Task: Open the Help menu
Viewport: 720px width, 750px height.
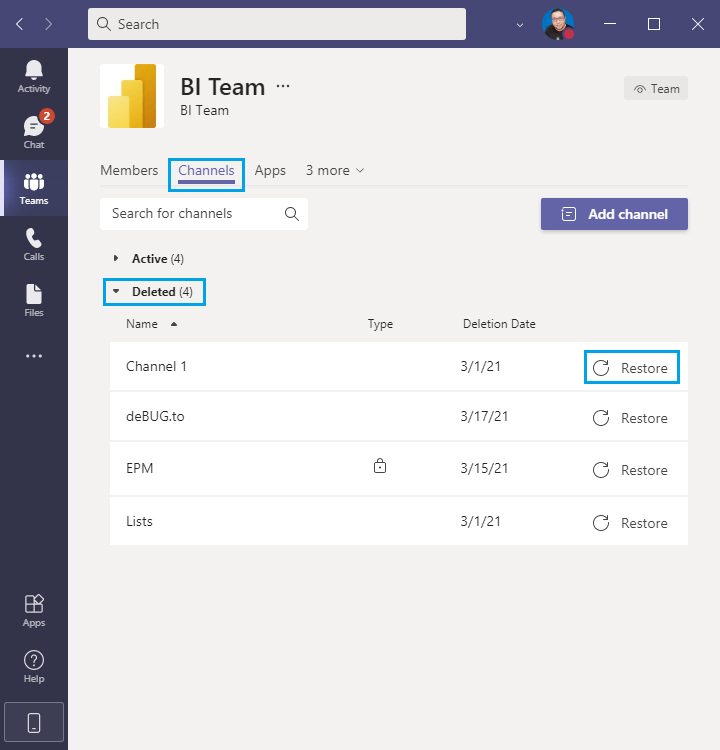Action: click(34, 666)
